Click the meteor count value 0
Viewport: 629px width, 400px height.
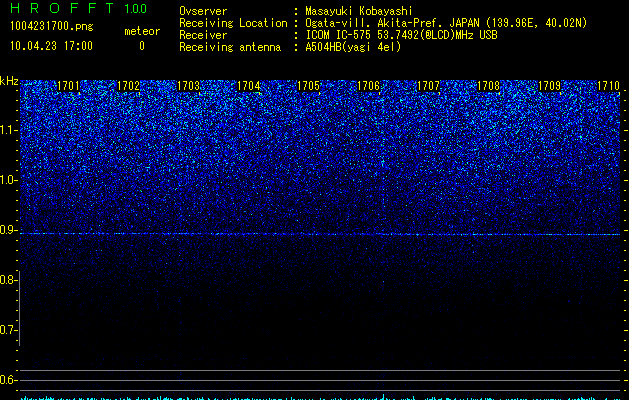142,46
